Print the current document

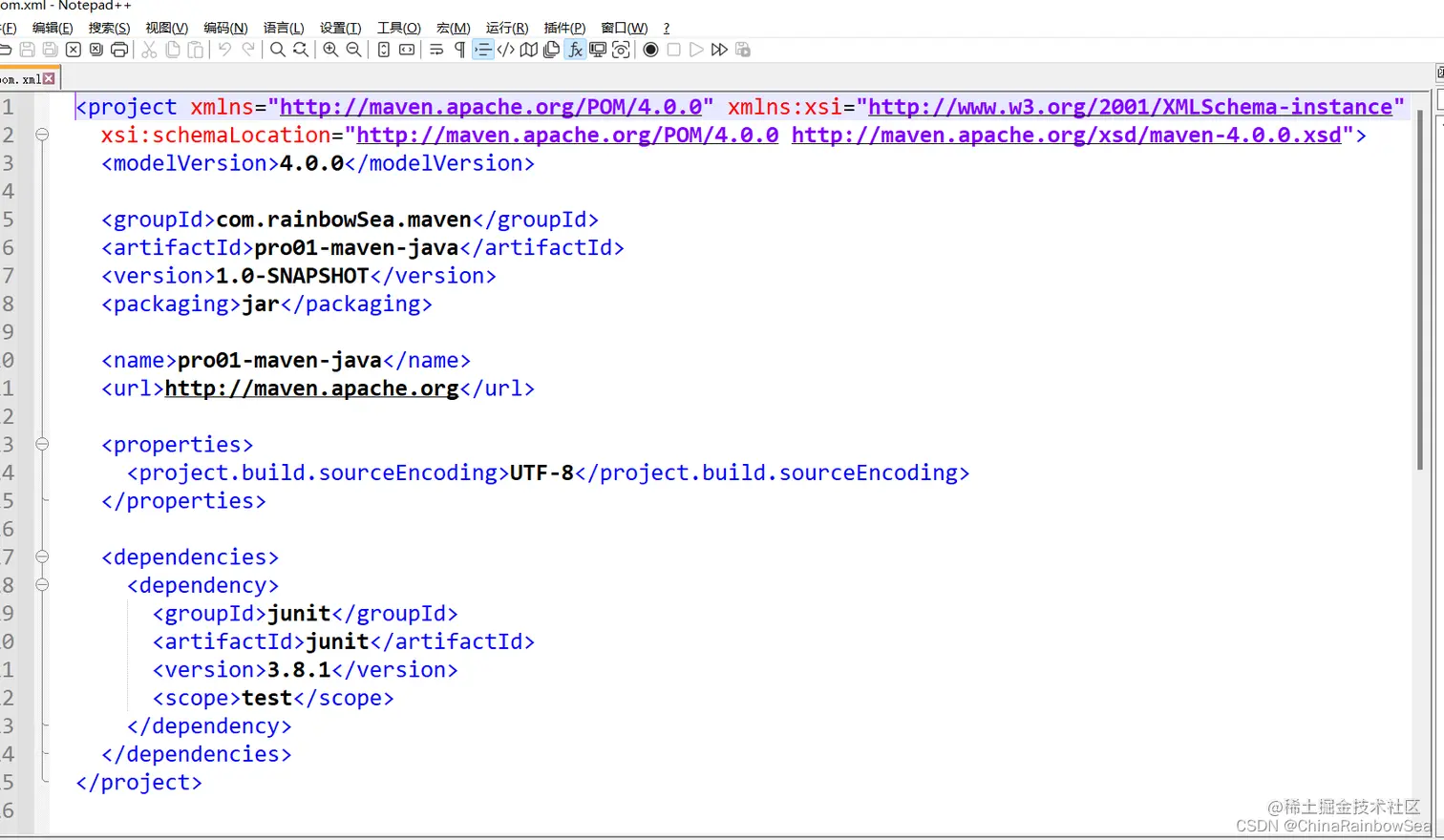tap(119, 50)
